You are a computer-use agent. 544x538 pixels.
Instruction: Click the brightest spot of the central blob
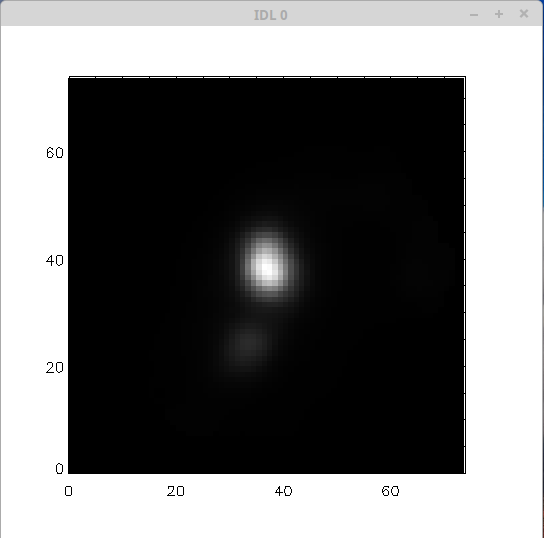tap(266, 269)
